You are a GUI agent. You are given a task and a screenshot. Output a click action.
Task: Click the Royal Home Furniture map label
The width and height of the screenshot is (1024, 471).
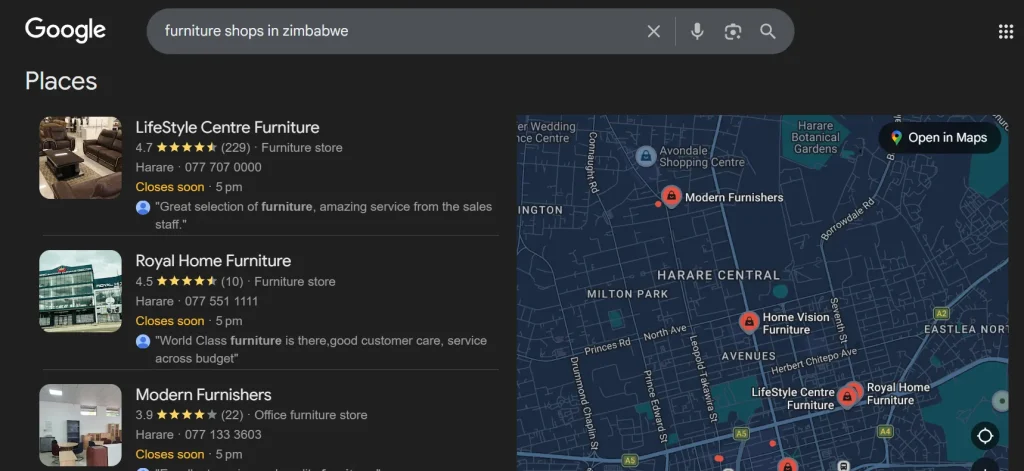click(898, 394)
